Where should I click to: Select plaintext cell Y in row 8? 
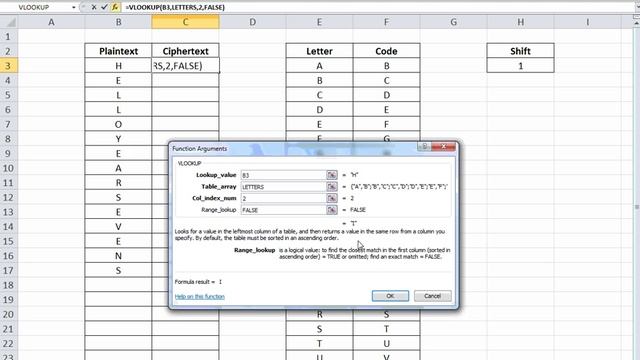tap(118, 139)
